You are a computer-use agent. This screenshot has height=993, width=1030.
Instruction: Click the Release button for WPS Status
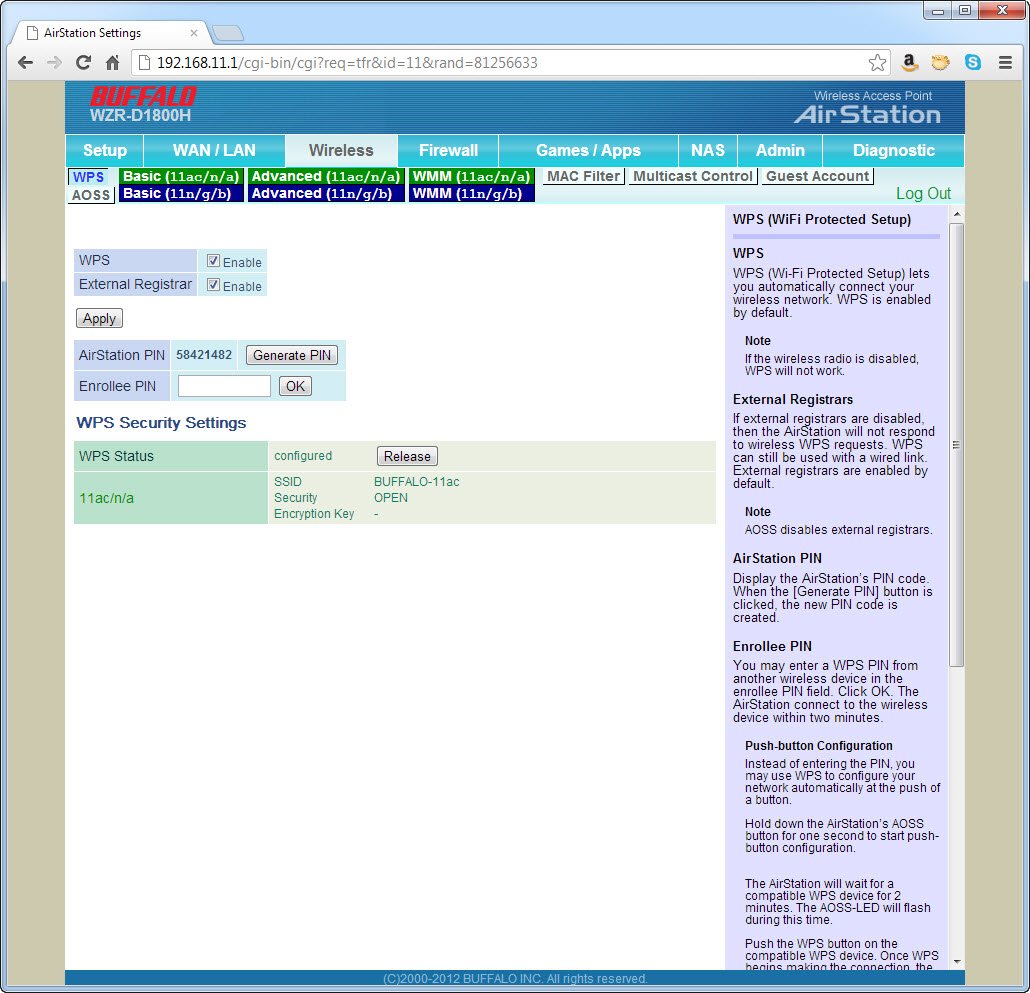(x=407, y=456)
